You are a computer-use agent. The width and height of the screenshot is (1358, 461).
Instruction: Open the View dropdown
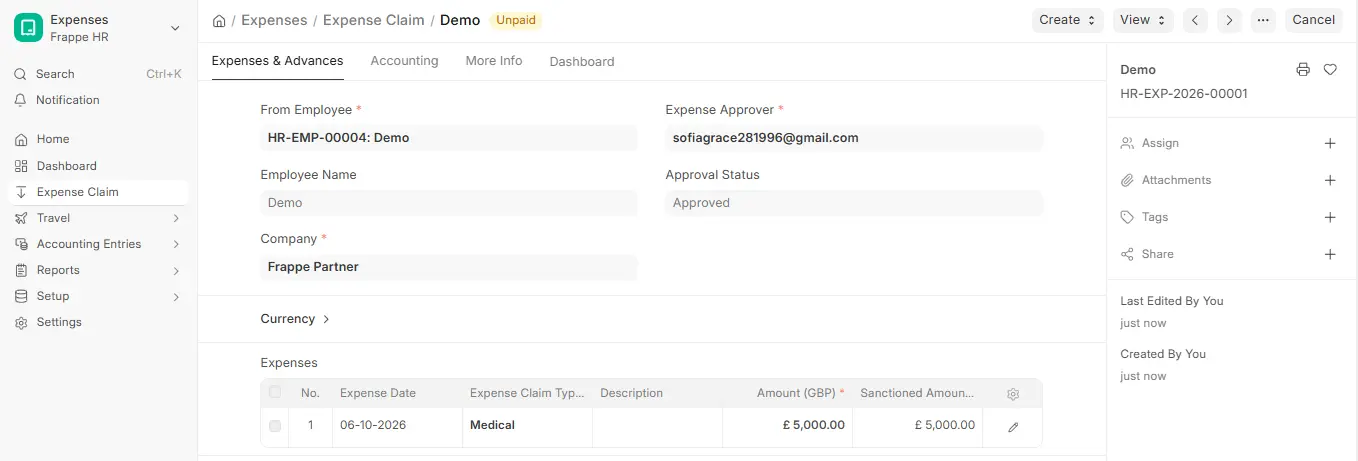pyautogui.click(x=1143, y=20)
